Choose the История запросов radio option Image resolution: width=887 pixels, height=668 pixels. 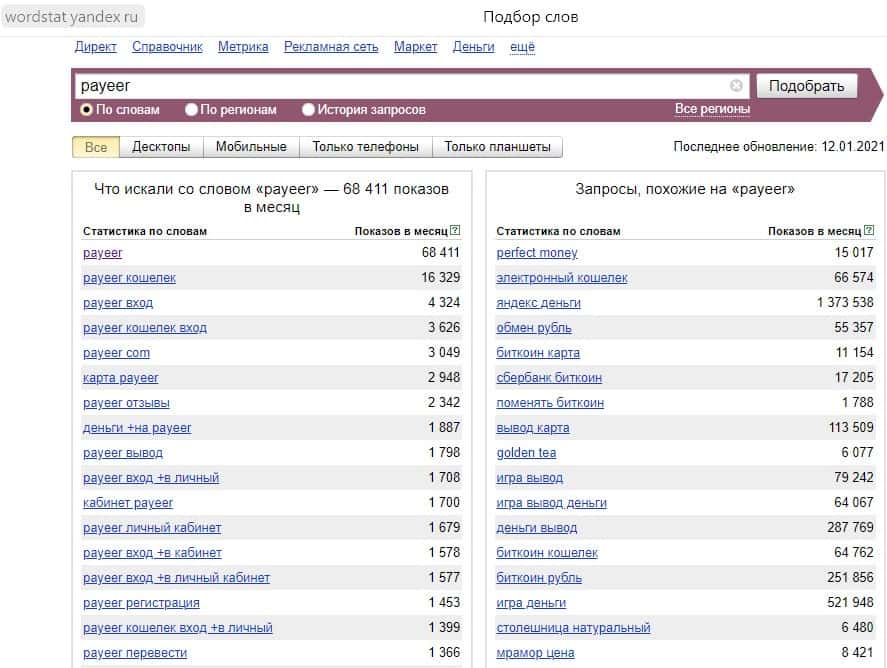point(308,110)
